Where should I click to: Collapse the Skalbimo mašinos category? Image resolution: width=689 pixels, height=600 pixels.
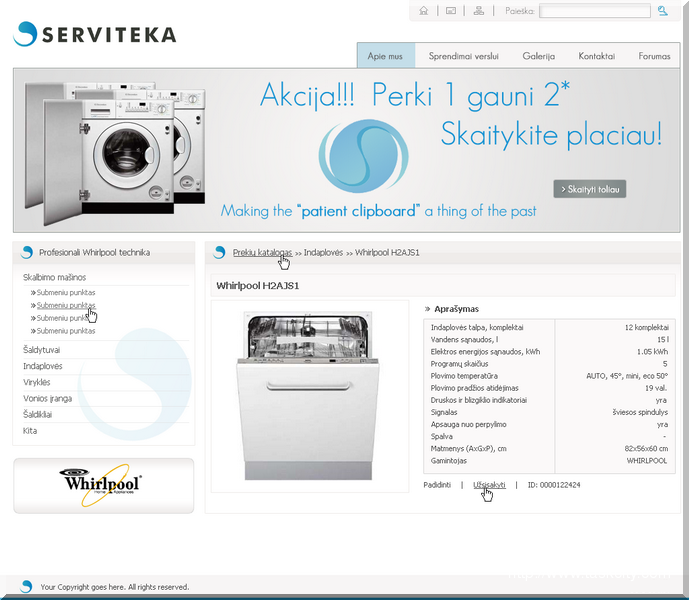54,277
